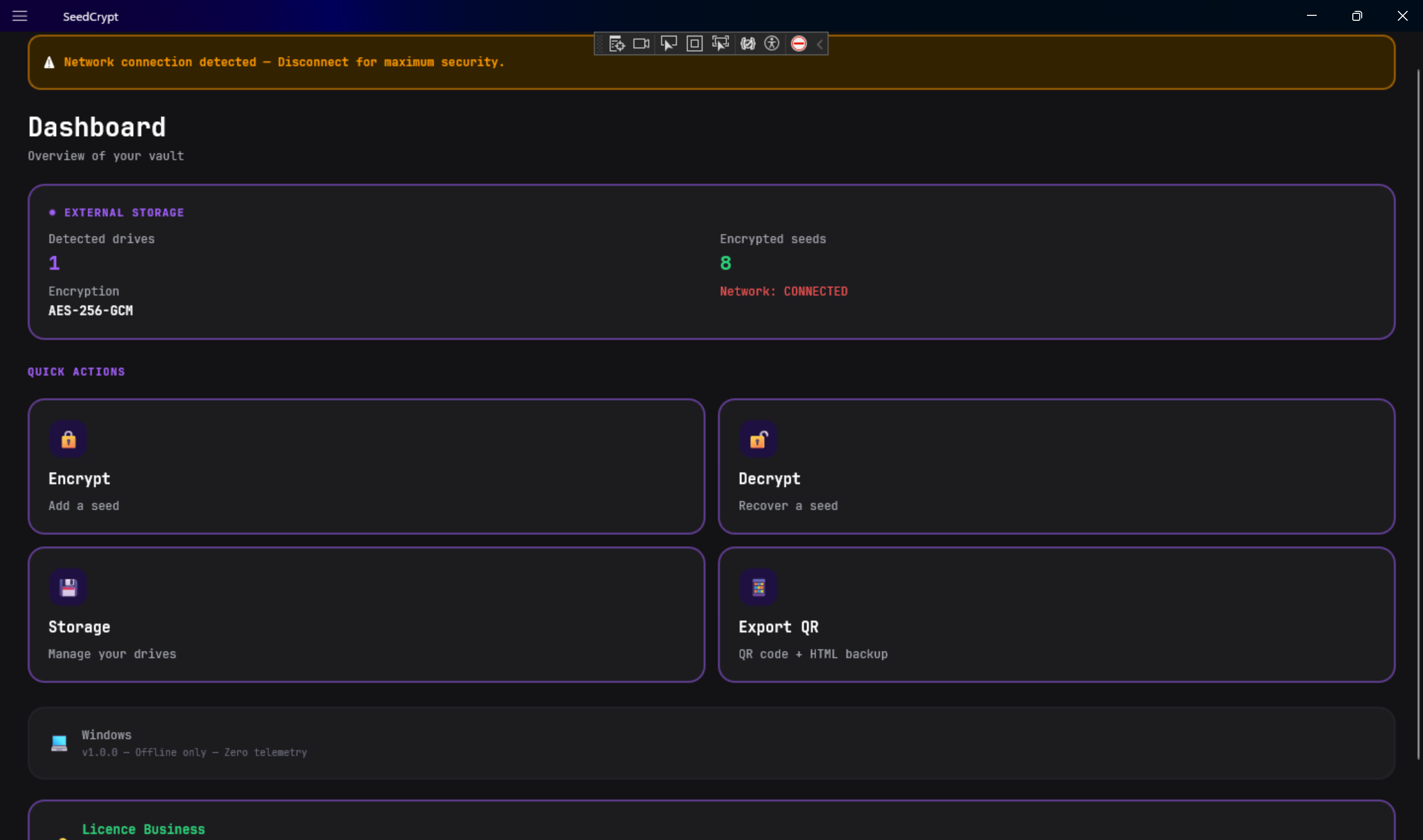Click the 'EXTERNAL STORAGE' heading

124,213
